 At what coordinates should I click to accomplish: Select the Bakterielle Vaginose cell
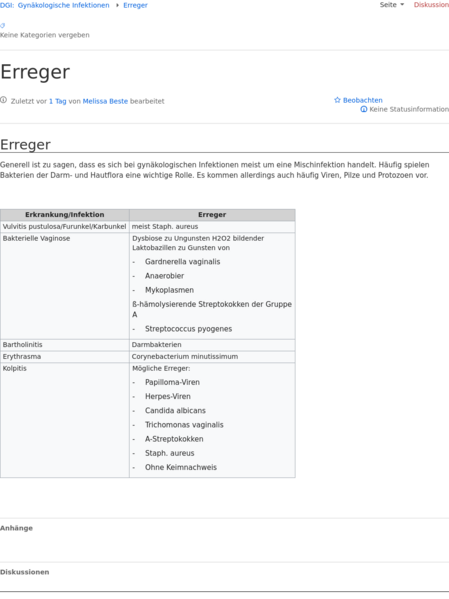pyautogui.click(x=65, y=286)
